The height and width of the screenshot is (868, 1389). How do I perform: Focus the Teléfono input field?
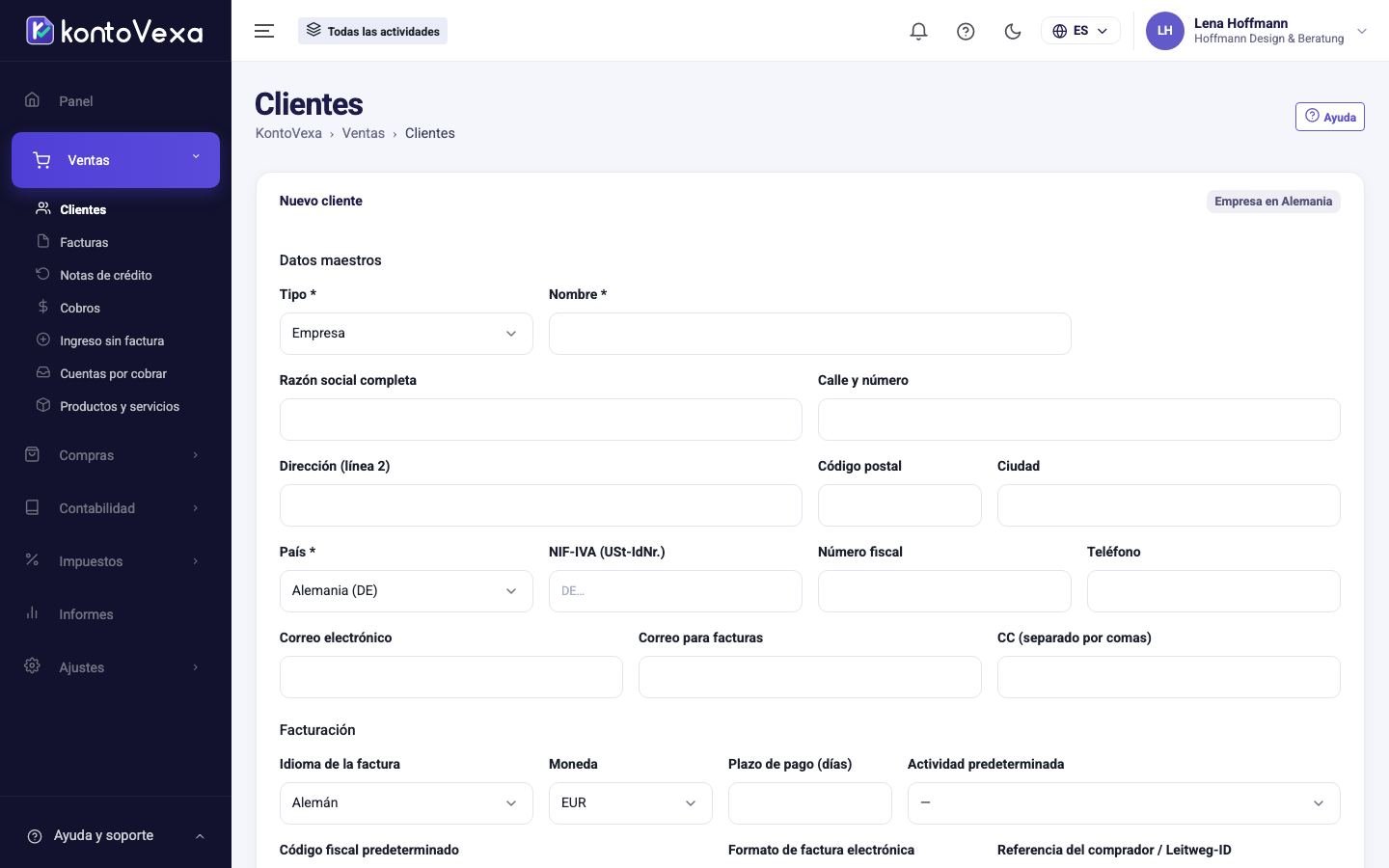tap(1213, 591)
